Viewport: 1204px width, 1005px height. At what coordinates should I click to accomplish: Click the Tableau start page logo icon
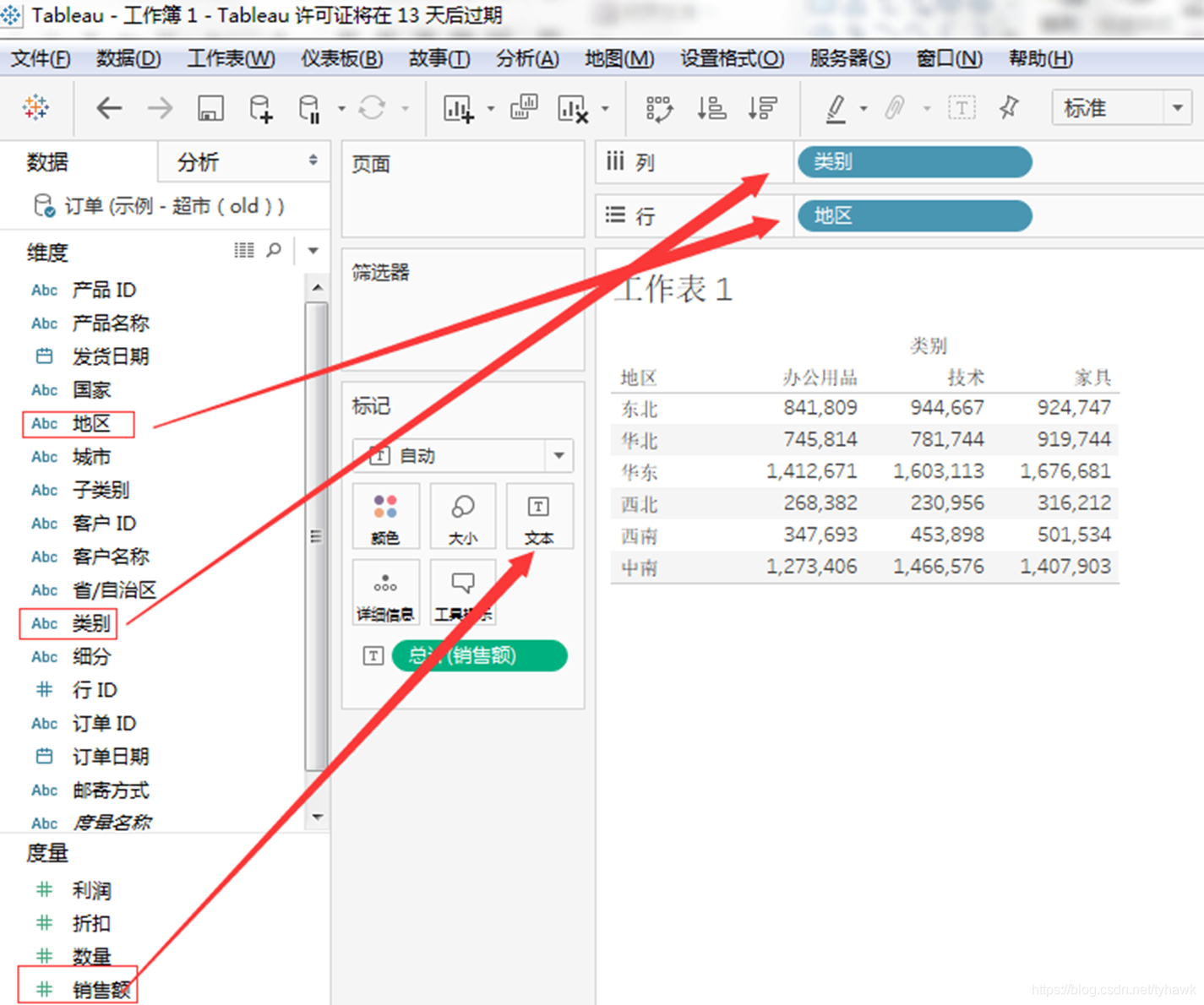(36, 107)
